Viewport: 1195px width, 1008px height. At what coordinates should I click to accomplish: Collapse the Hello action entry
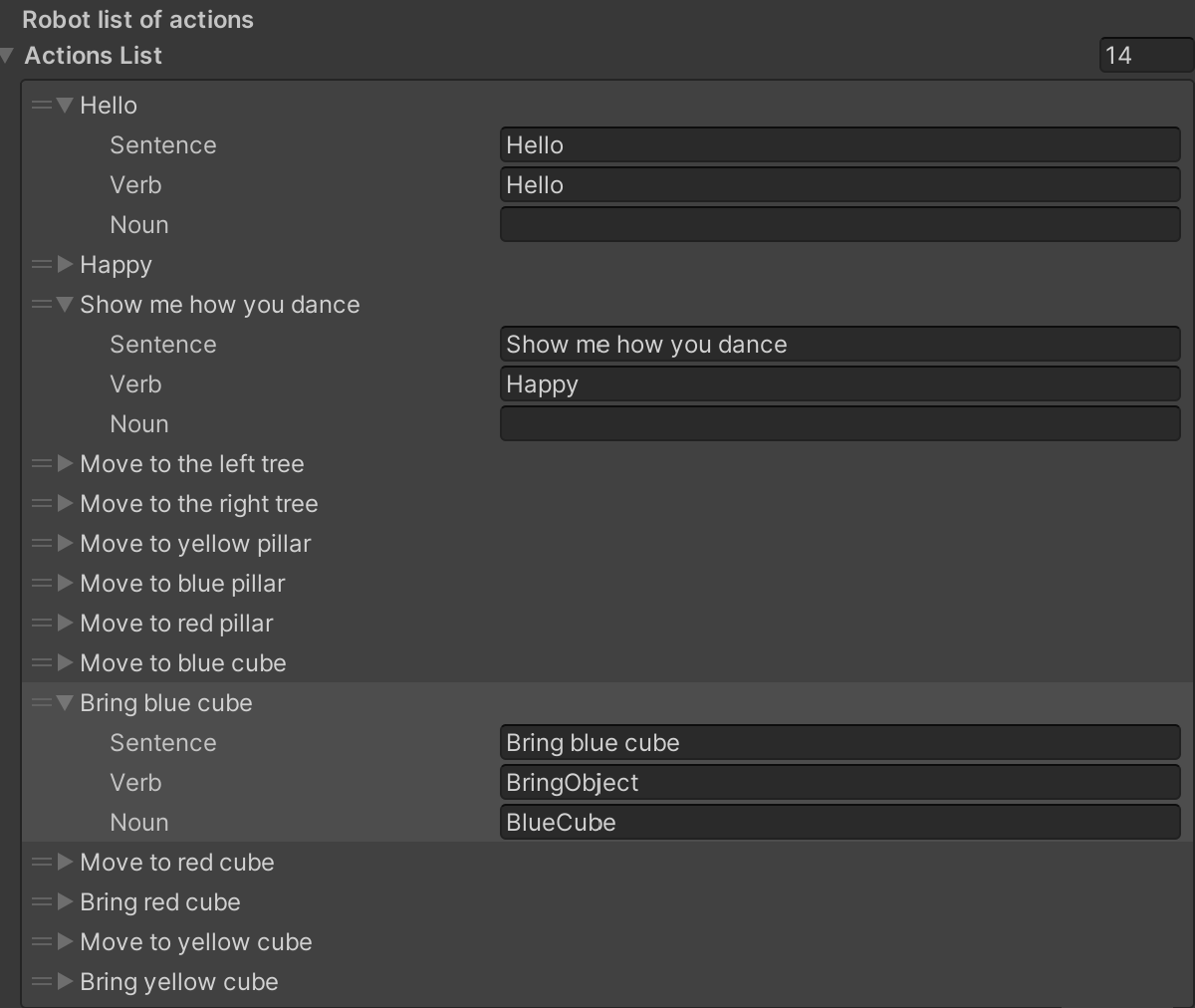[66, 105]
